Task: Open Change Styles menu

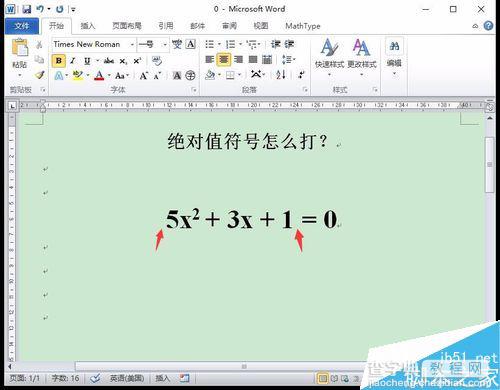Action: [x=362, y=57]
